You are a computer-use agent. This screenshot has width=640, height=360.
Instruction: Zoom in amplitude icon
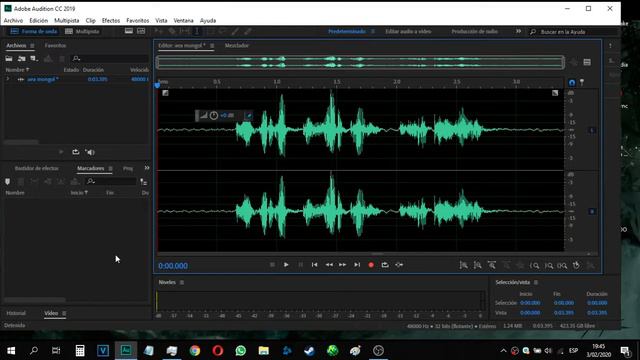[464, 265]
